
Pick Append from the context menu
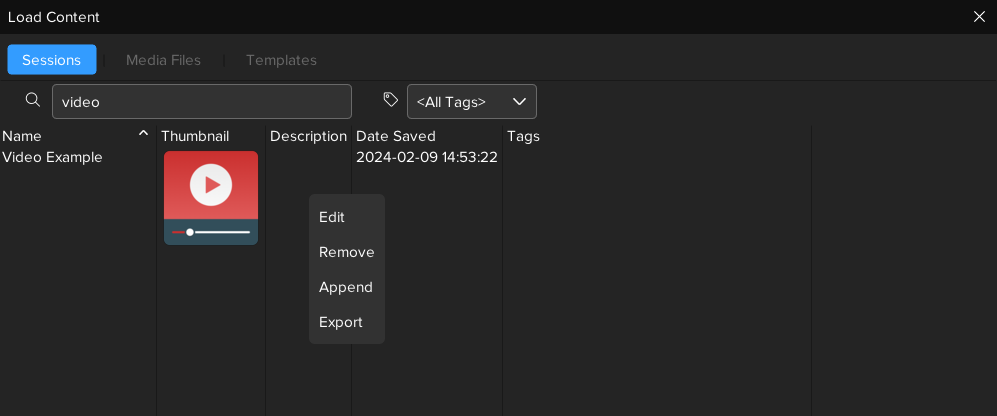(345, 287)
